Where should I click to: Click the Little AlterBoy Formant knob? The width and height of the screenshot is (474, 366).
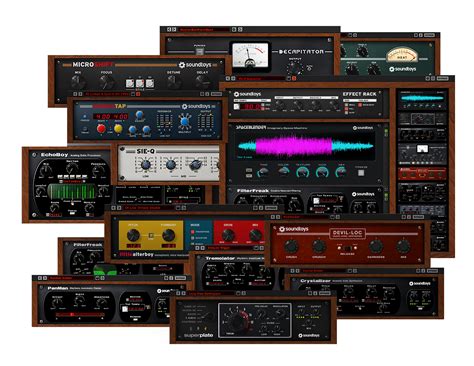point(168,235)
